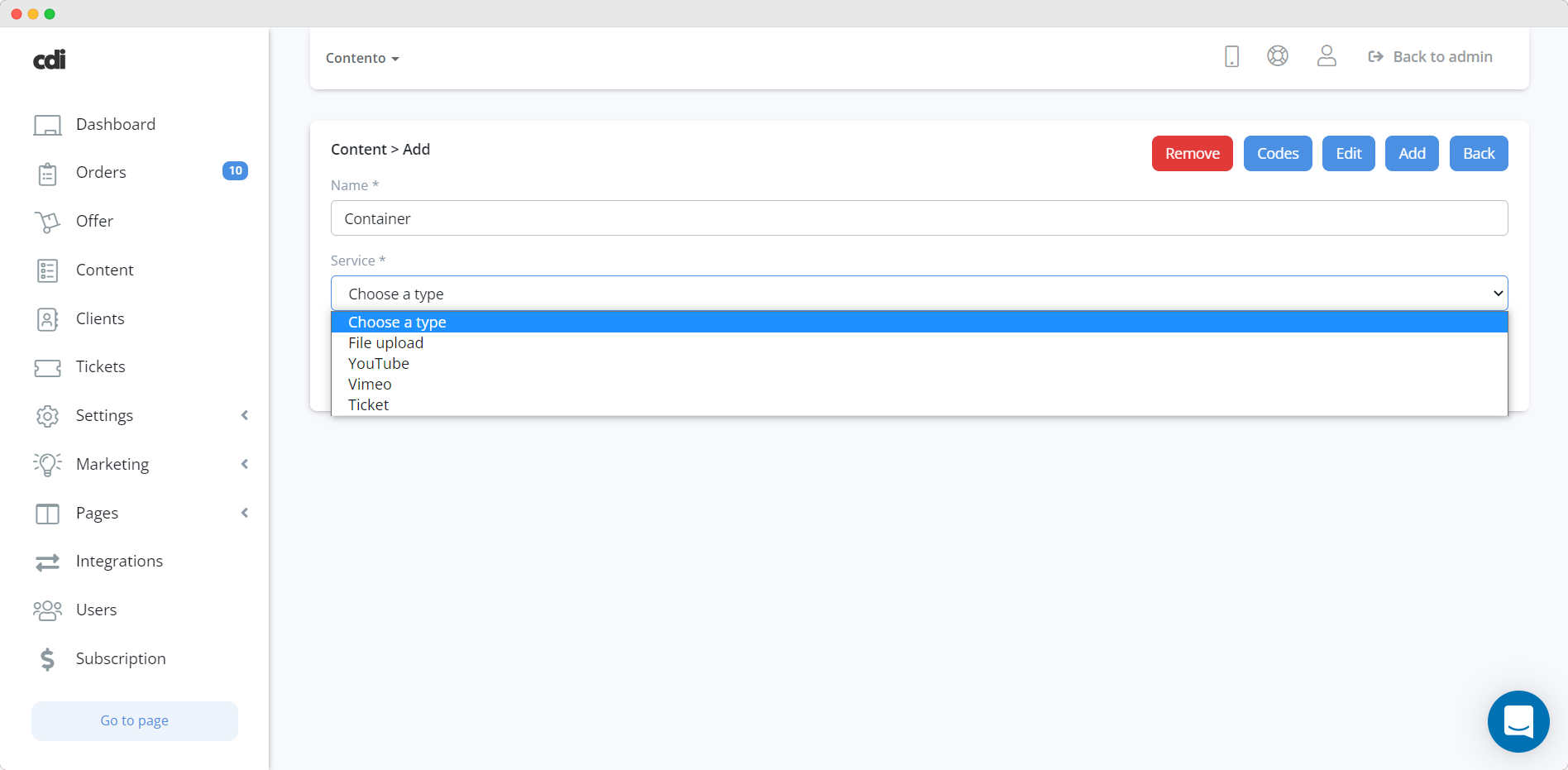
Task: Open the user profile icon
Action: coord(1327,55)
